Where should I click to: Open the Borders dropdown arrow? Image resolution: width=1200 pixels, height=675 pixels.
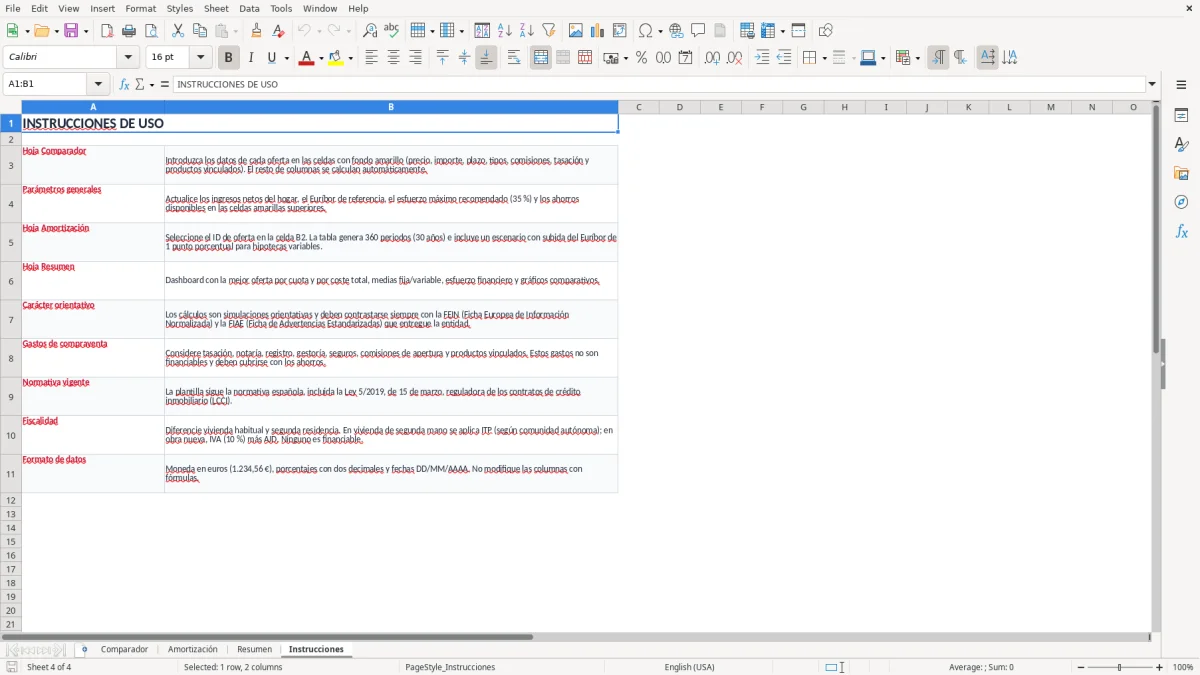[824, 58]
